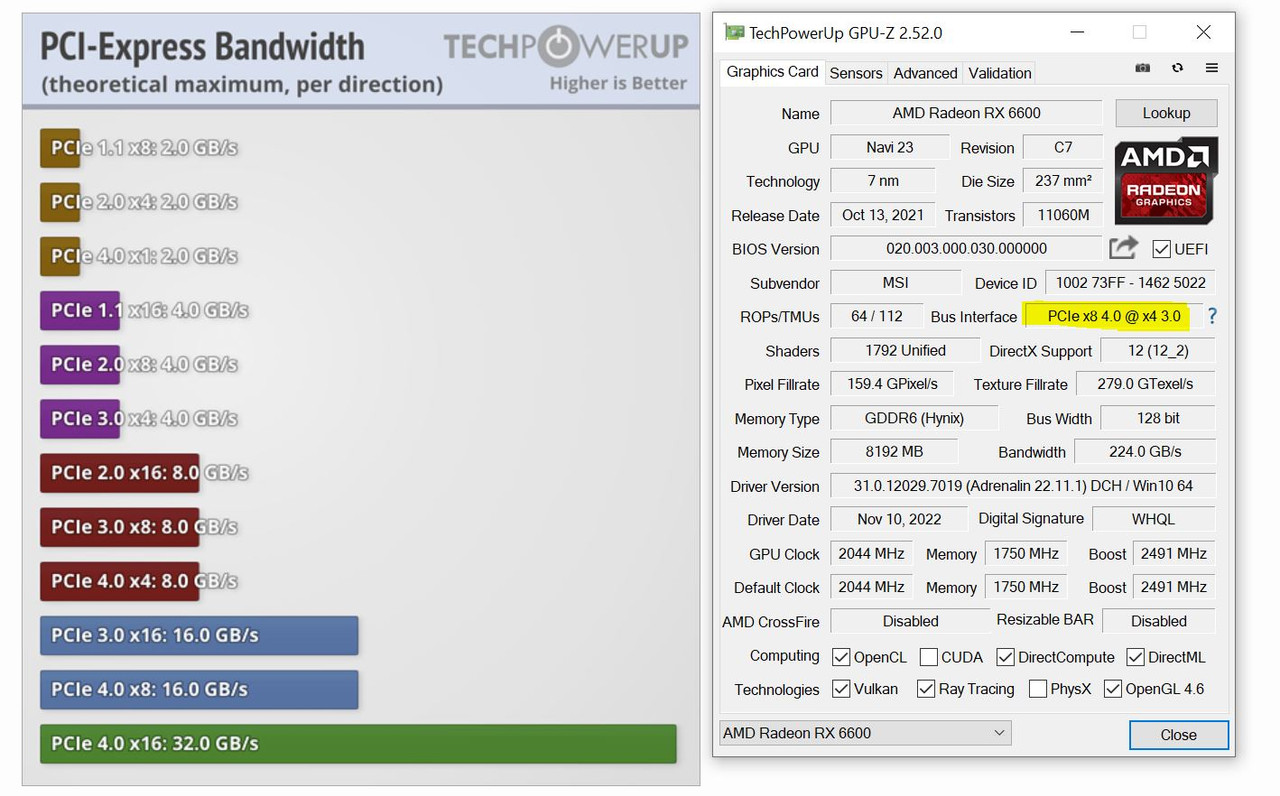Click the GPU-Z screenshot camera icon
Screen dimensions: 1280x796
click(1143, 68)
